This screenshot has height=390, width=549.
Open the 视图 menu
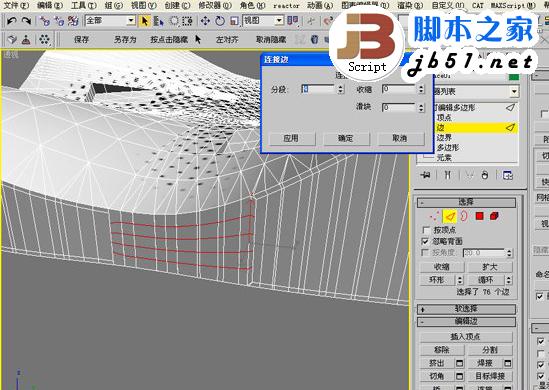point(144,6)
